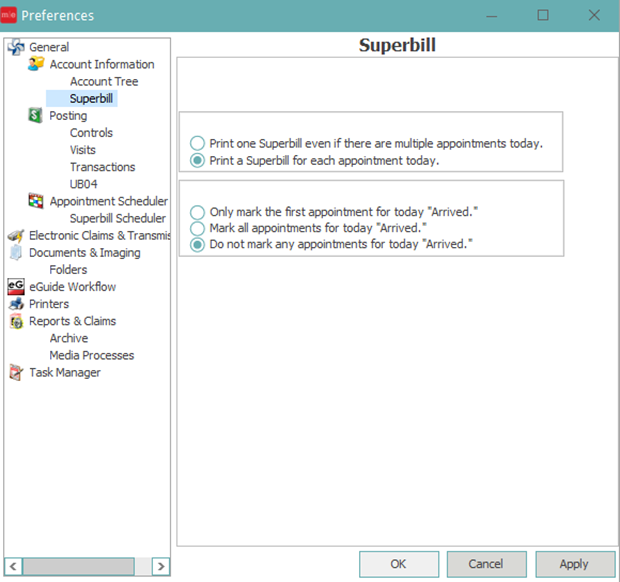
Task: Click the Reports & Claims icon
Action: pyautogui.click(x=15, y=321)
